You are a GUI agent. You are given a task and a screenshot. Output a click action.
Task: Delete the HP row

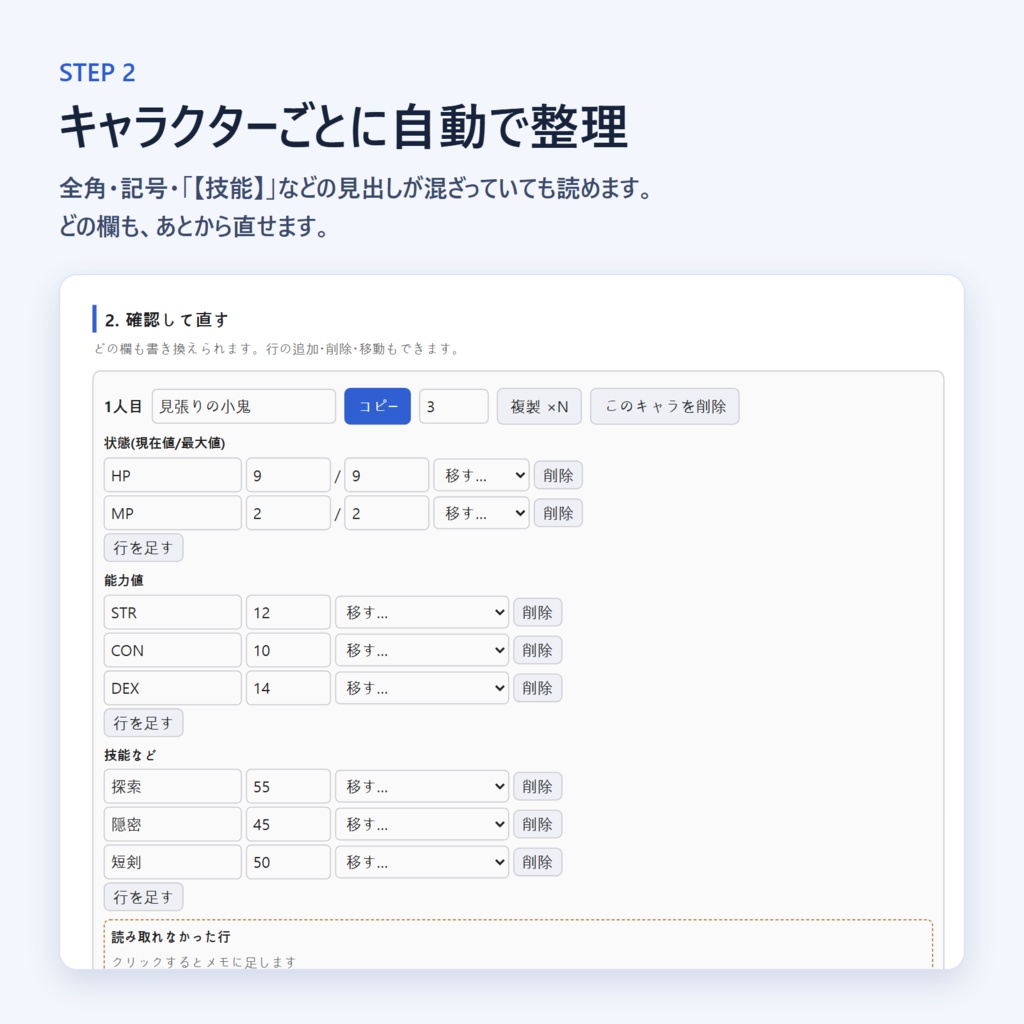[558, 475]
